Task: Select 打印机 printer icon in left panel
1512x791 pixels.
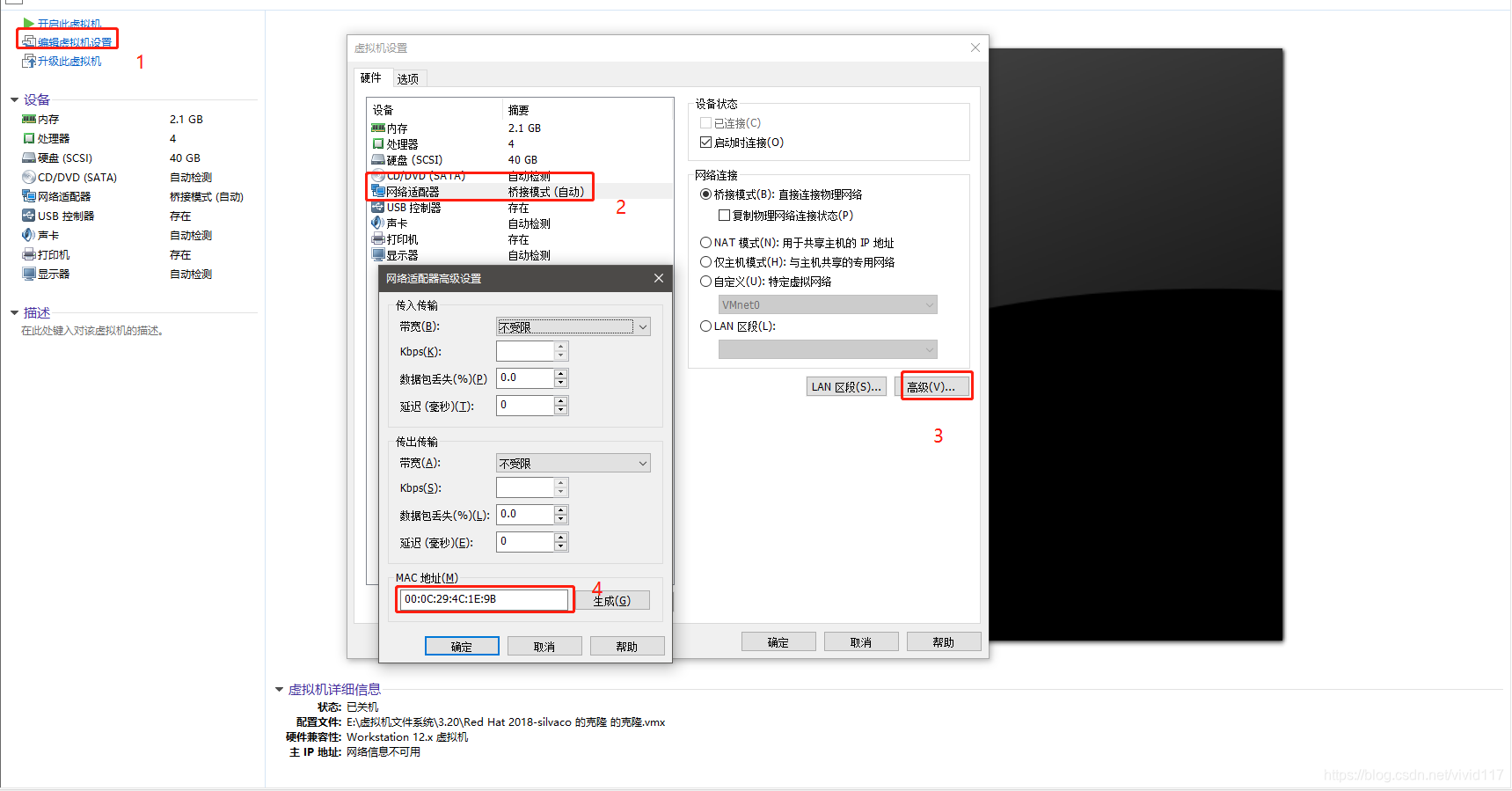Action: click(28, 254)
